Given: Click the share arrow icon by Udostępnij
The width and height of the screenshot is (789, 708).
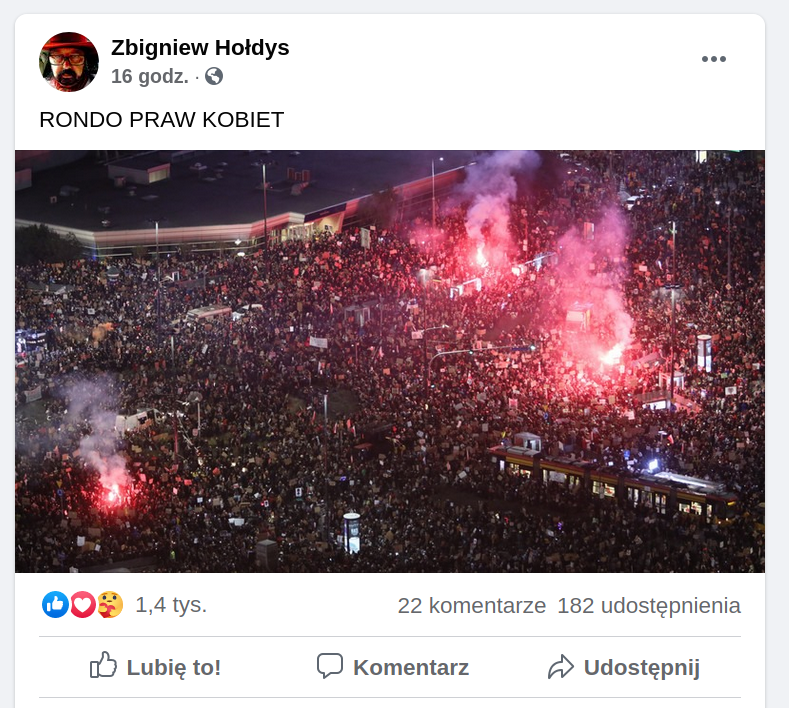Looking at the screenshot, I should 560,667.
